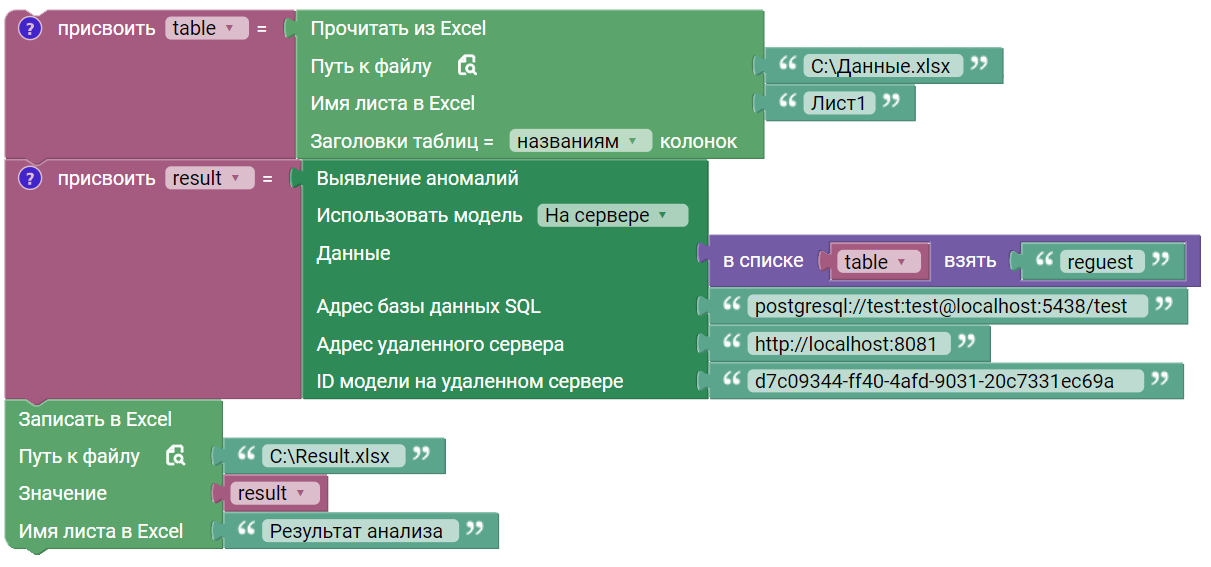Click 'ID модели на удаленном сервере' label

click(470, 381)
